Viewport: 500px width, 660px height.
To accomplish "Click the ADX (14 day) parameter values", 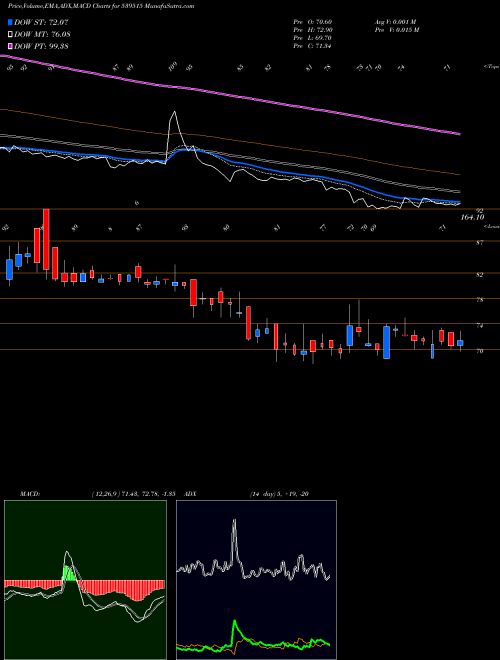I will (279, 494).
